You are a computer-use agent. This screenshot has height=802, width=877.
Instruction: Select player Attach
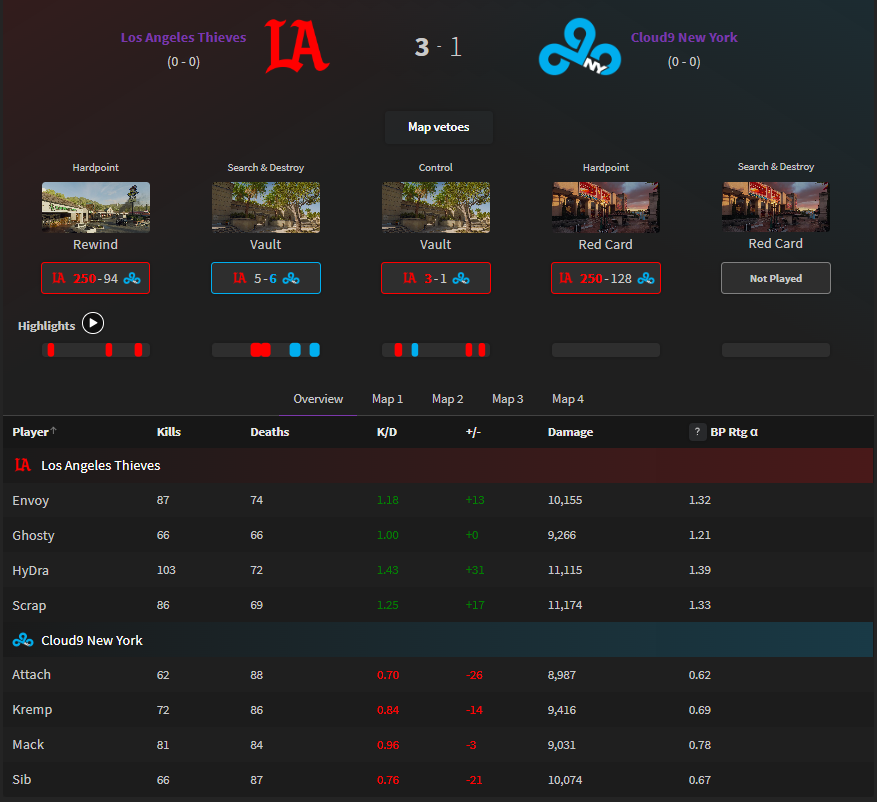(31, 674)
